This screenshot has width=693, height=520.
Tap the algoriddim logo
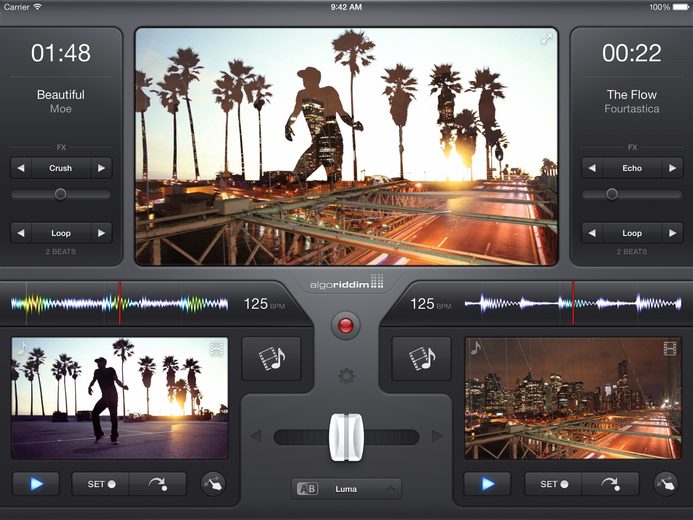coord(346,282)
